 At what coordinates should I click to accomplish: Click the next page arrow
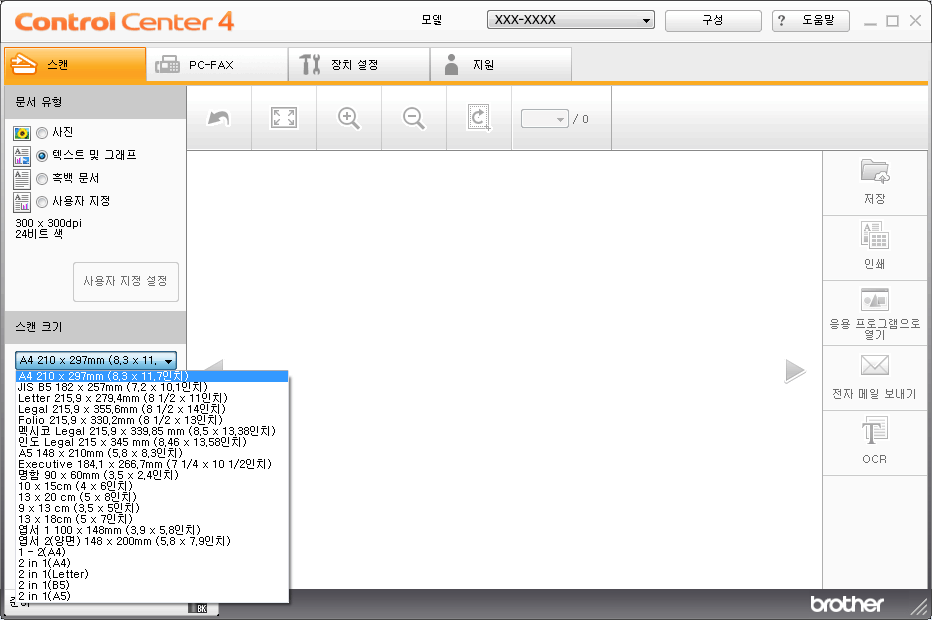point(795,371)
